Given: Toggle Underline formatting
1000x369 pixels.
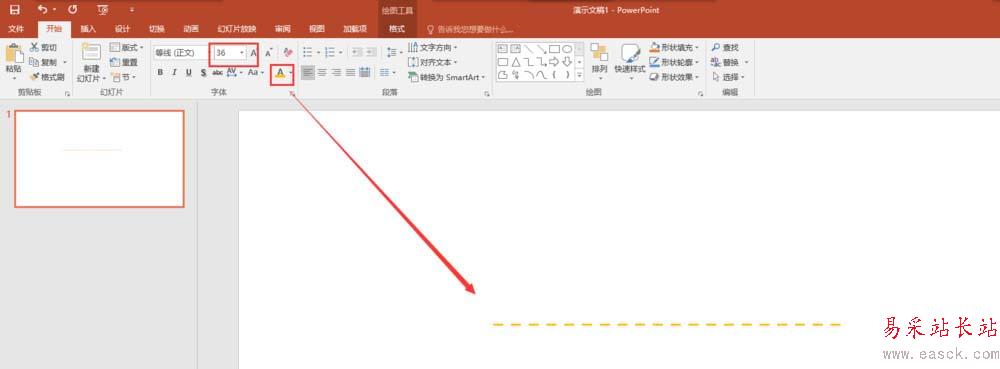Looking at the screenshot, I should pyautogui.click(x=189, y=73).
